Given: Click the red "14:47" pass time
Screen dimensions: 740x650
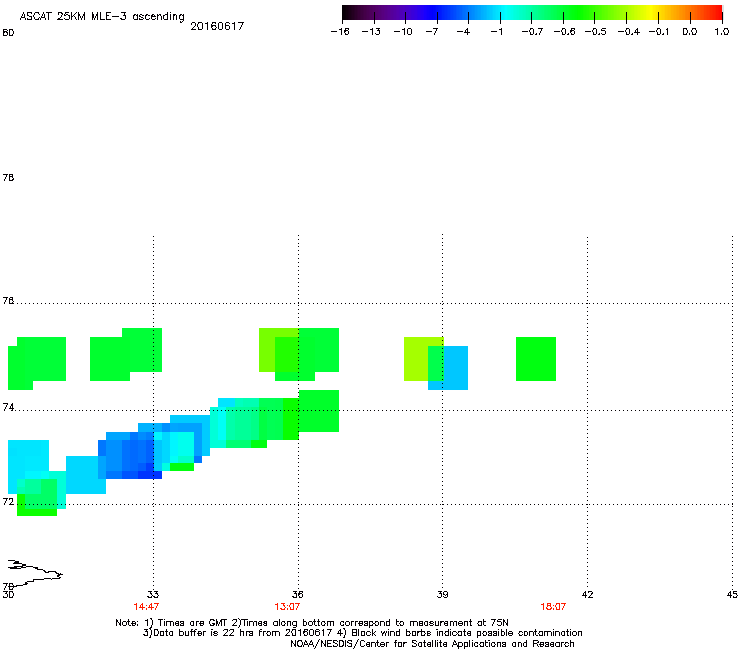Looking at the screenshot, I should click(x=146, y=607).
